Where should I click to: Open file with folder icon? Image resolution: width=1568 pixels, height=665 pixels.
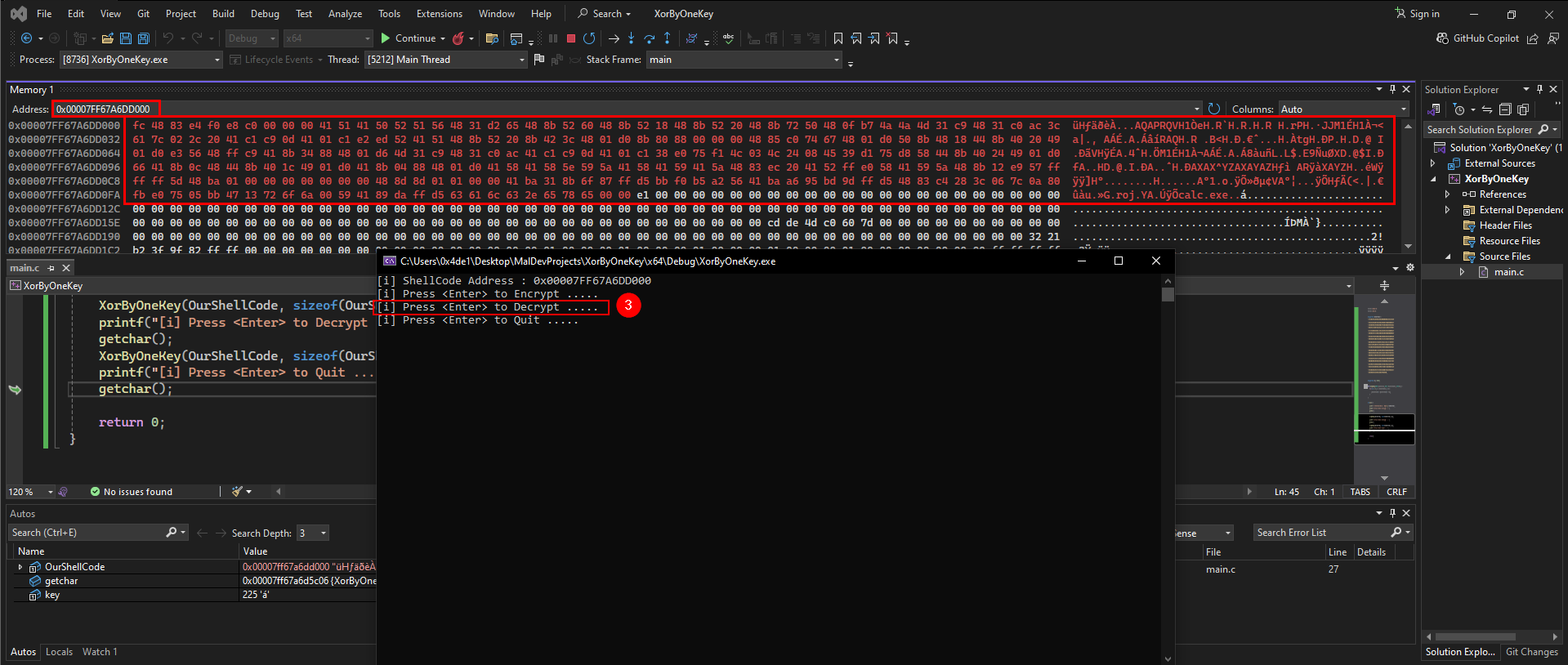107,38
